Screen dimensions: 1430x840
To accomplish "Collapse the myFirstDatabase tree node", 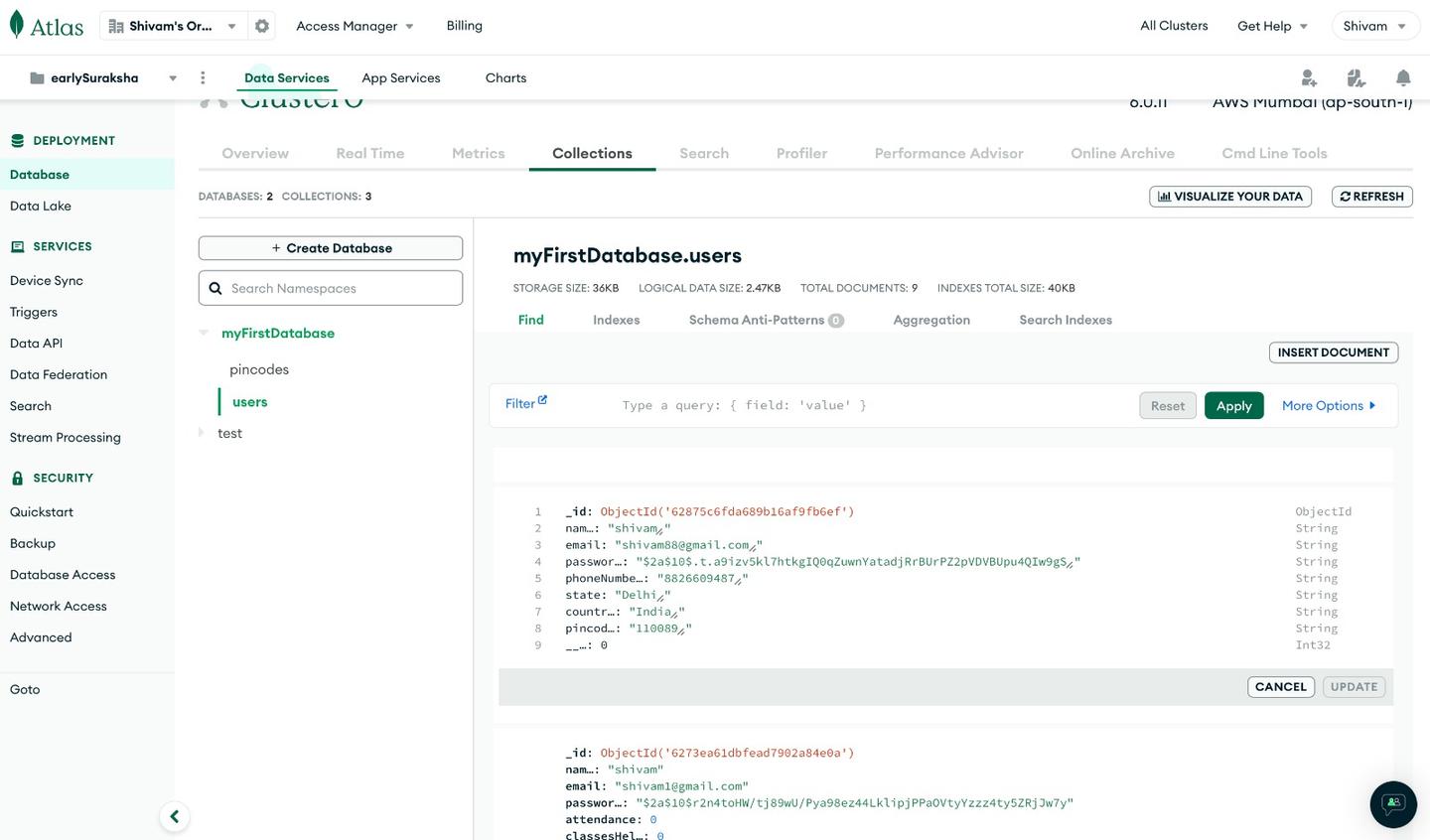I will click(204, 333).
